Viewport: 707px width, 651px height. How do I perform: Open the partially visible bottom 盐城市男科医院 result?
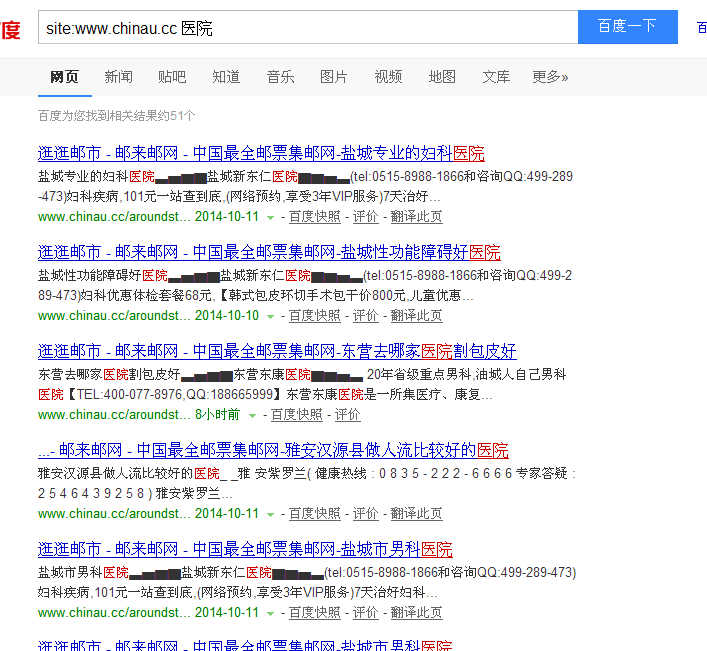click(245, 646)
